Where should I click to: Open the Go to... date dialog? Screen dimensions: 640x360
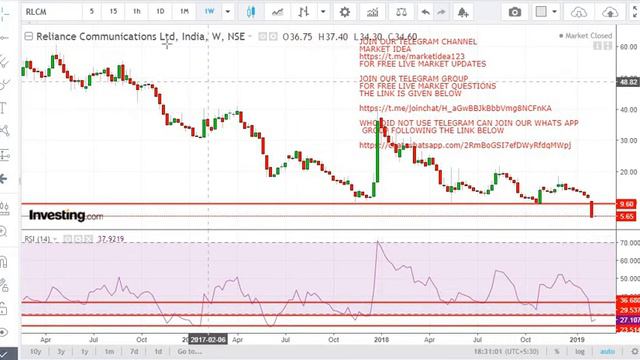(189, 351)
